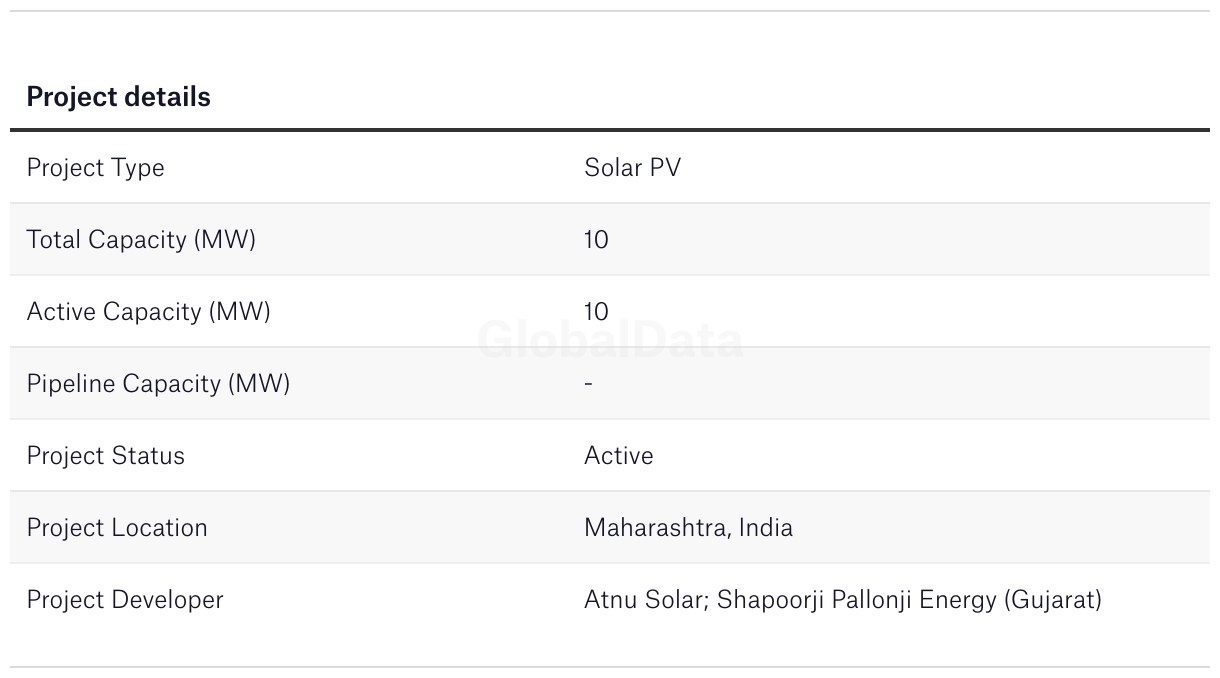Screen dimensions: 1220x678
Task: Click the Project Location table row
Action: coord(610,527)
